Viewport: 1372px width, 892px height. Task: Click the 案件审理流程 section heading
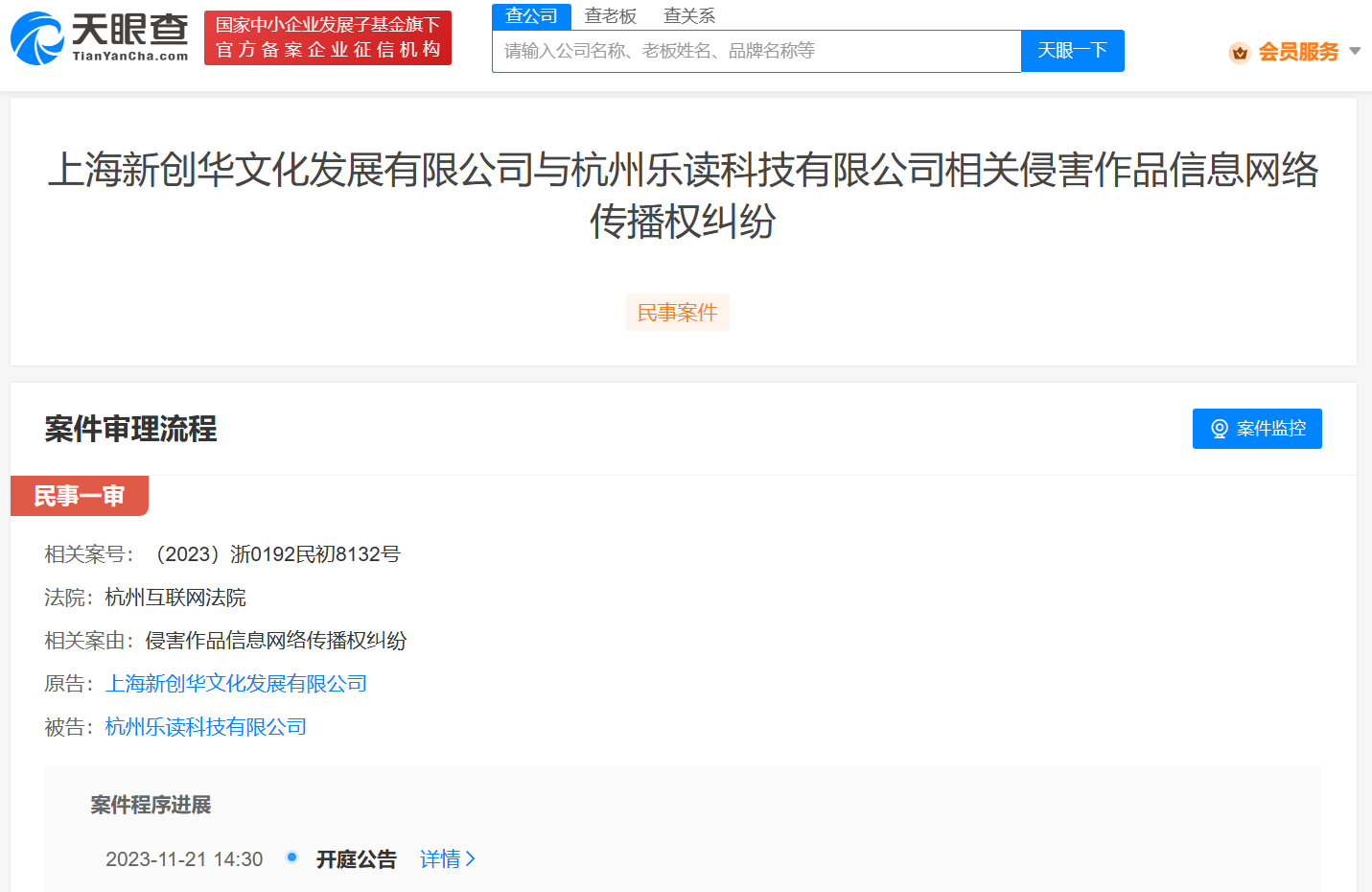tap(130, 429)
